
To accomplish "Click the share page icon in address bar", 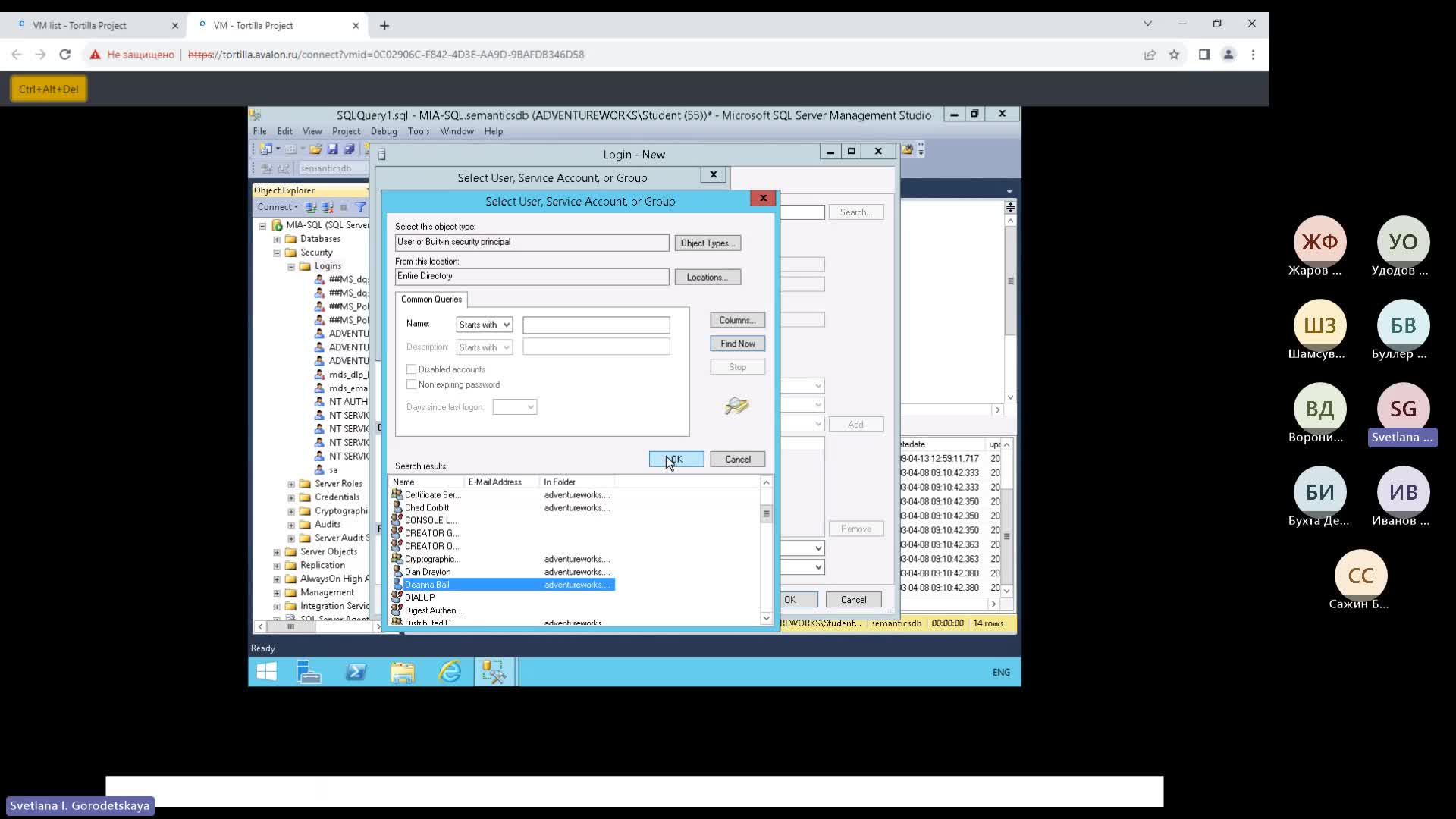I will 1150,55.
